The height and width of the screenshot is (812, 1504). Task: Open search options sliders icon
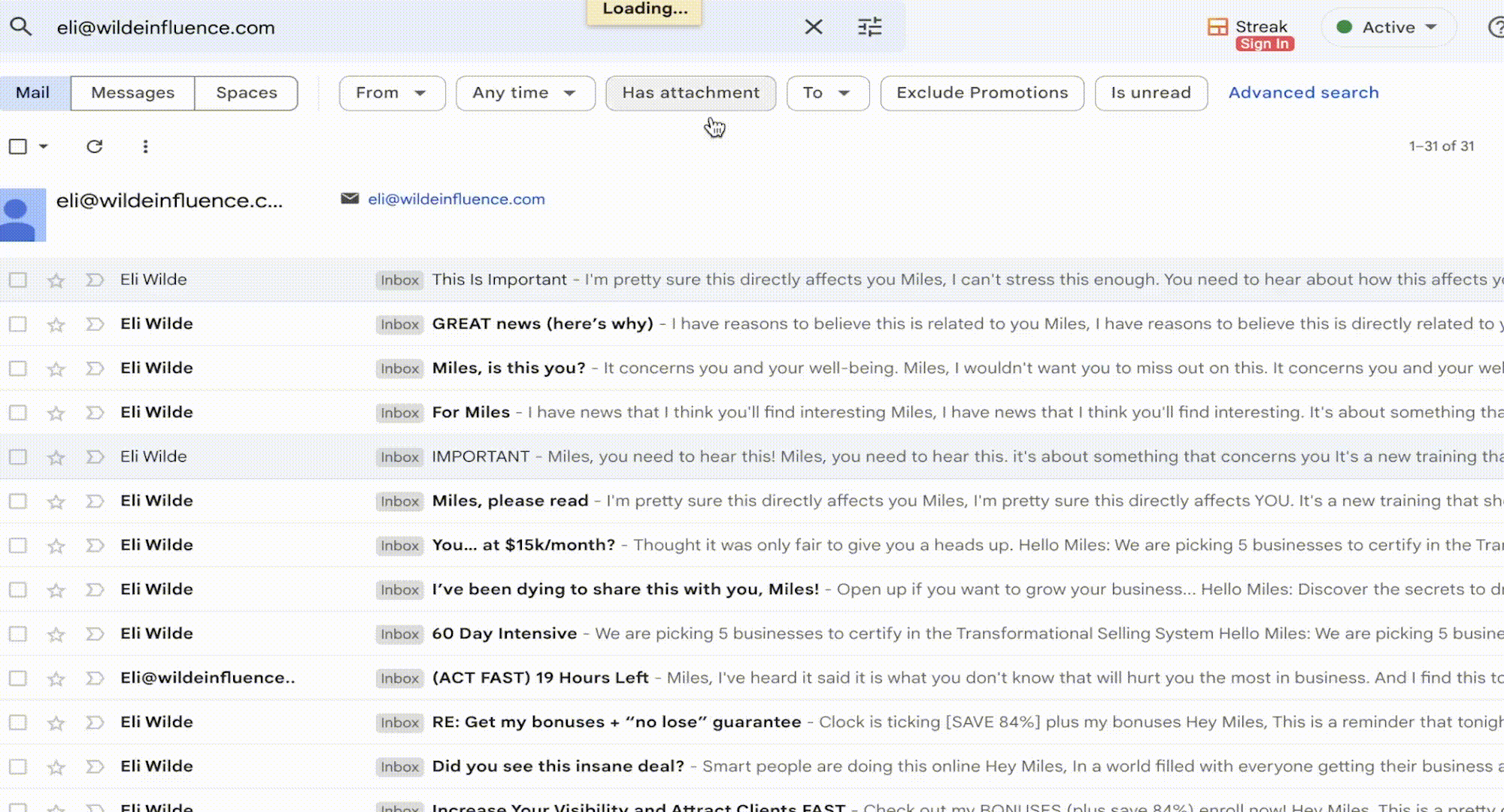(x=869, y=27)
